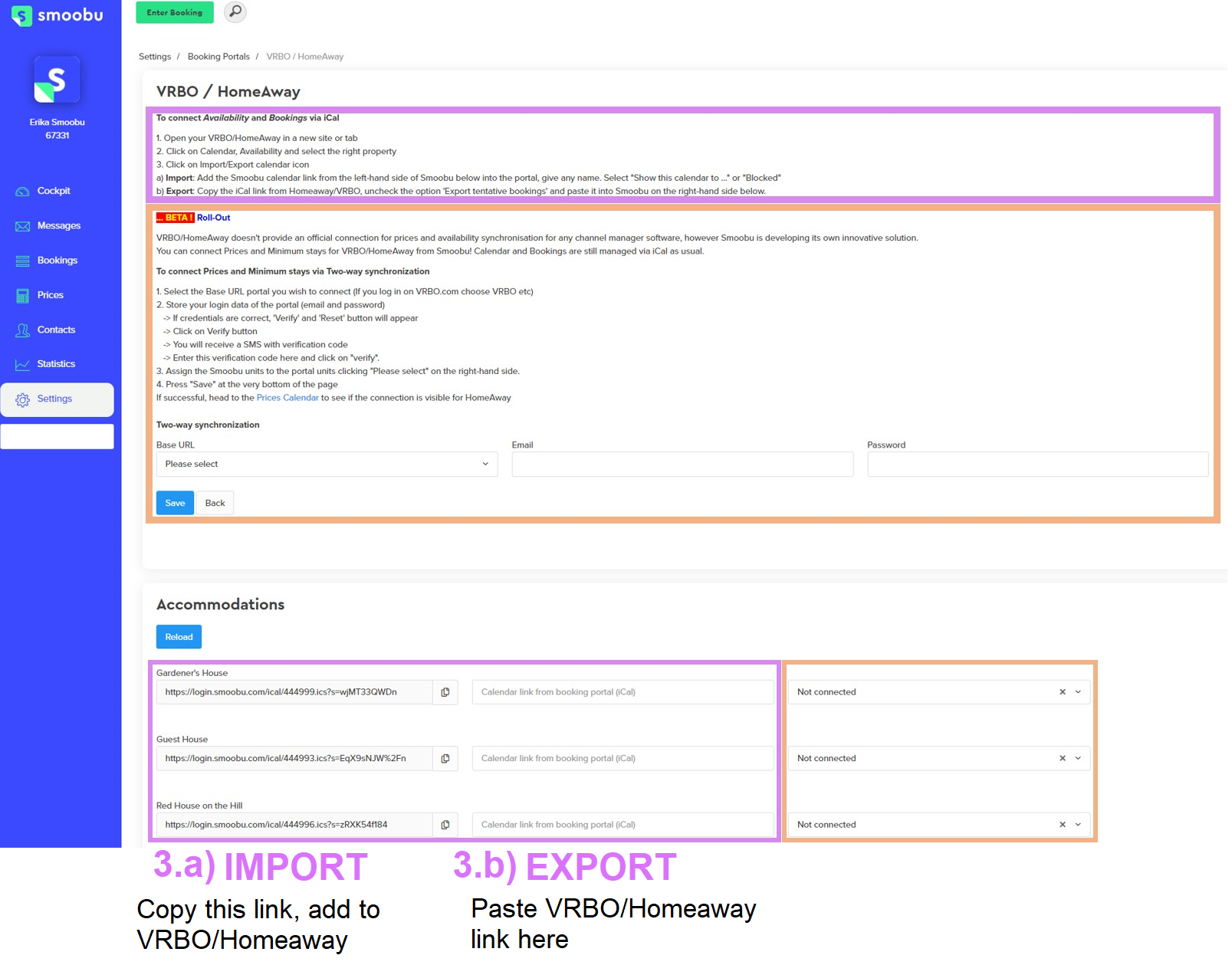Click Red House on the Hill iCal URL field

pos(294,826)
